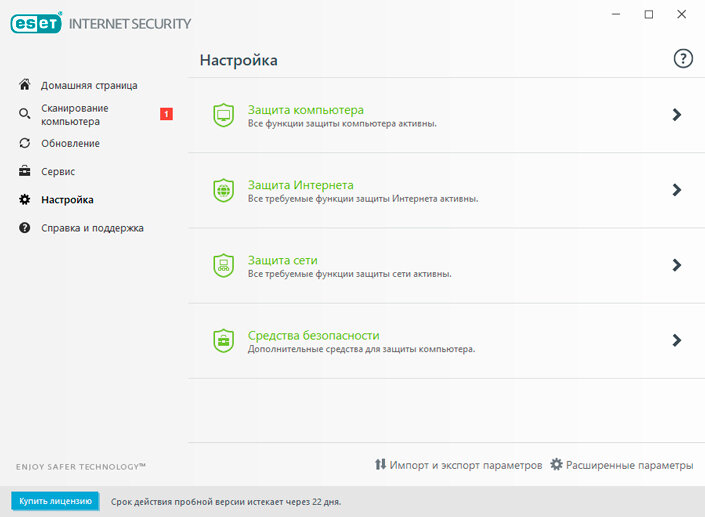This screenshot has width=705, height=517.
Task: Click text 'Все требуемые функции защиты Интернета активны.'
Action: tap(363, 199)
